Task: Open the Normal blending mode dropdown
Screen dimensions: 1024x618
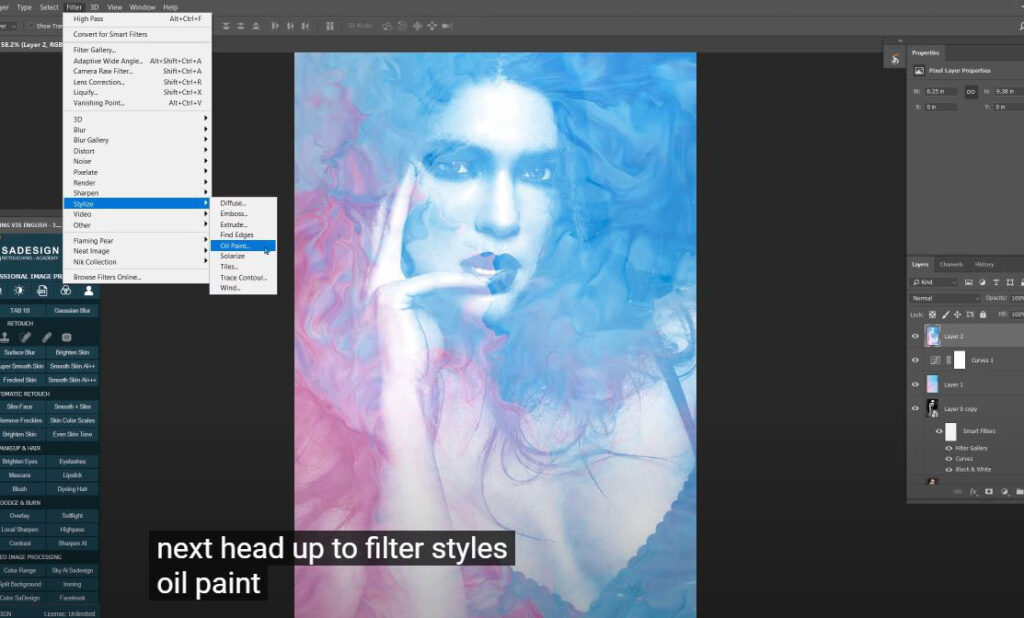Action: tap(945, 297)
